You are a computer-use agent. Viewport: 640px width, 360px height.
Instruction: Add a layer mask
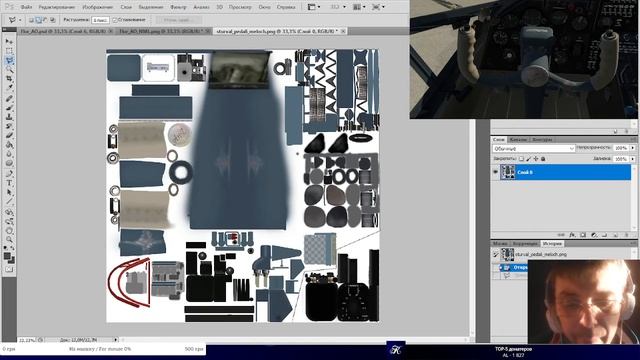[x=583, y=235]
